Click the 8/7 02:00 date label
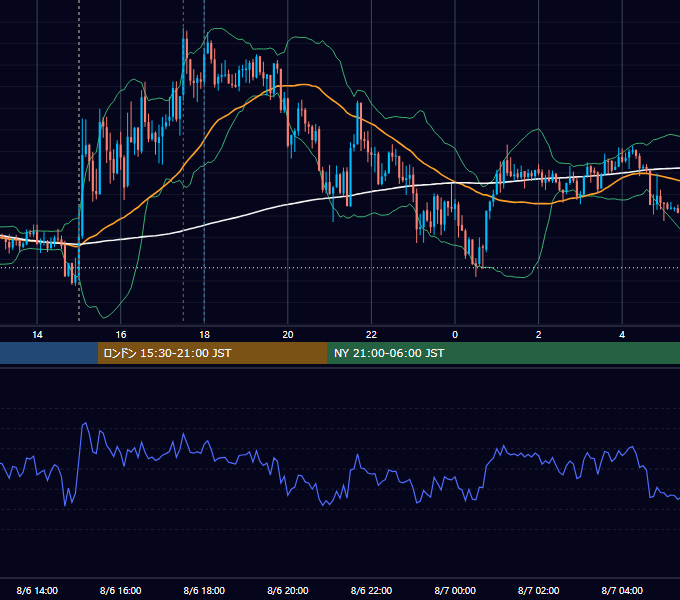680x600 pixels. tap(539, 590)
